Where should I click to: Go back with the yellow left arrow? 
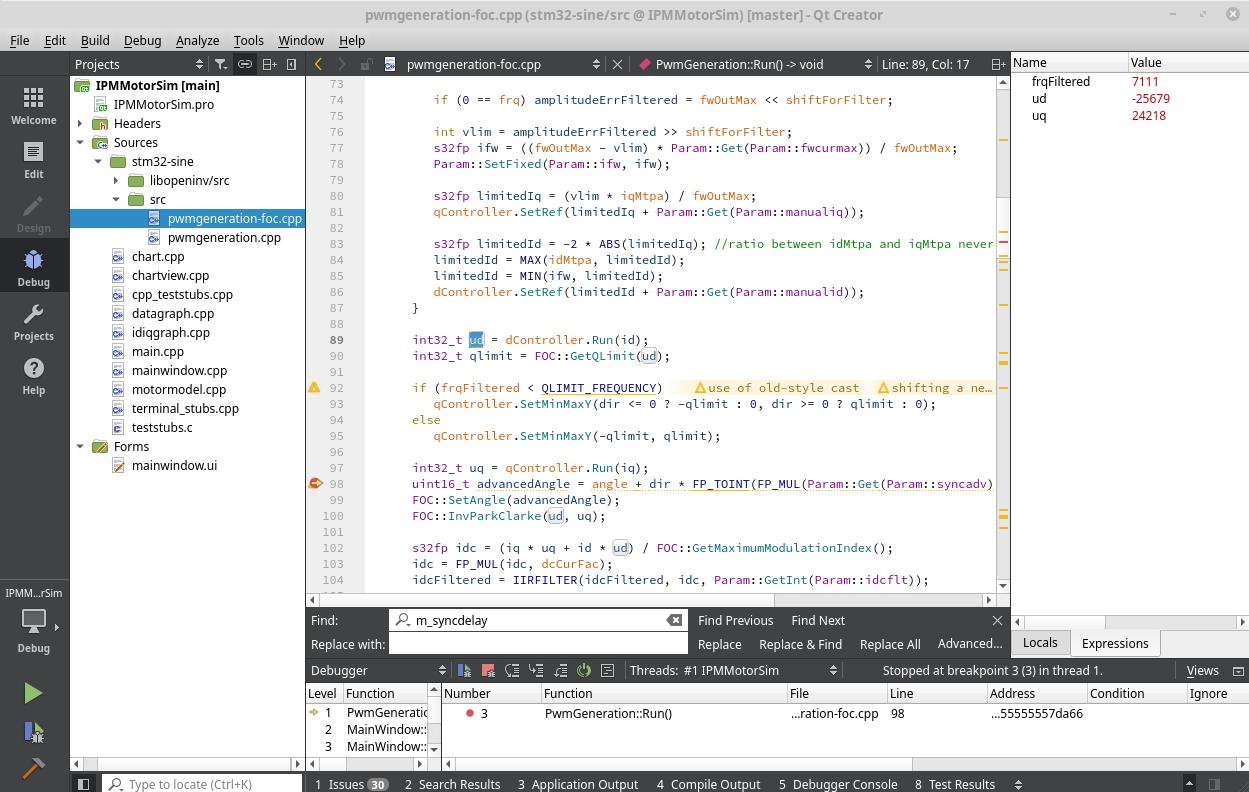tap(318, 64)
